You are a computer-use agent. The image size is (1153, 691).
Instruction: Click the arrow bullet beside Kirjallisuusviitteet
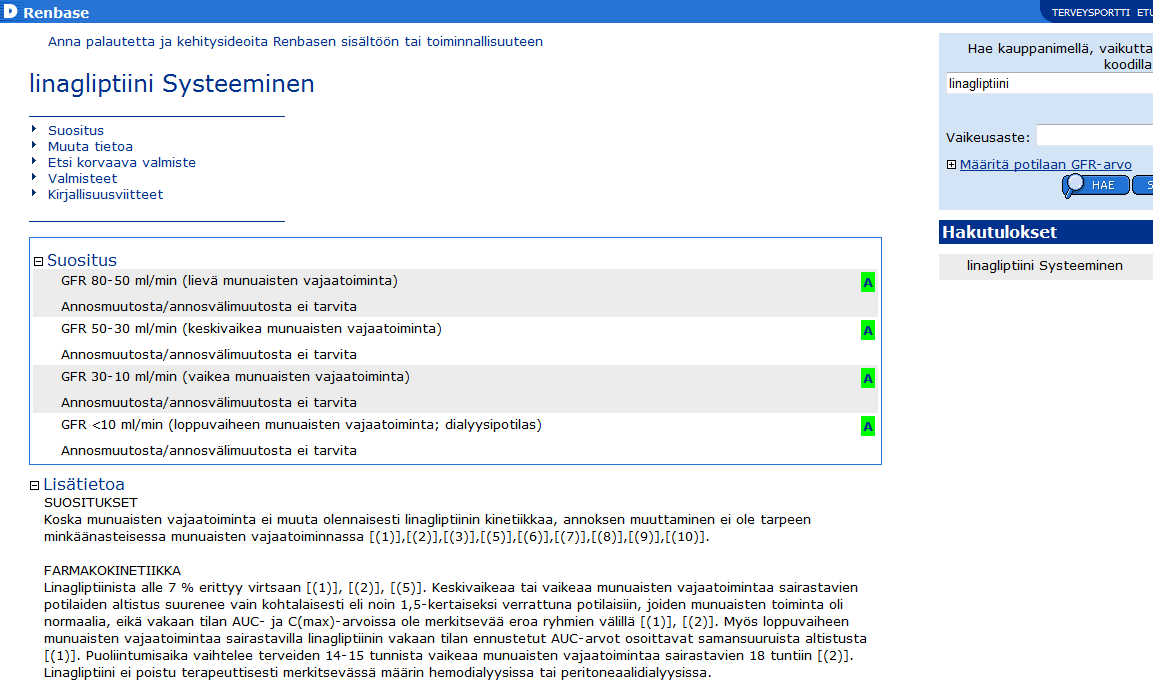click(34, 193)
